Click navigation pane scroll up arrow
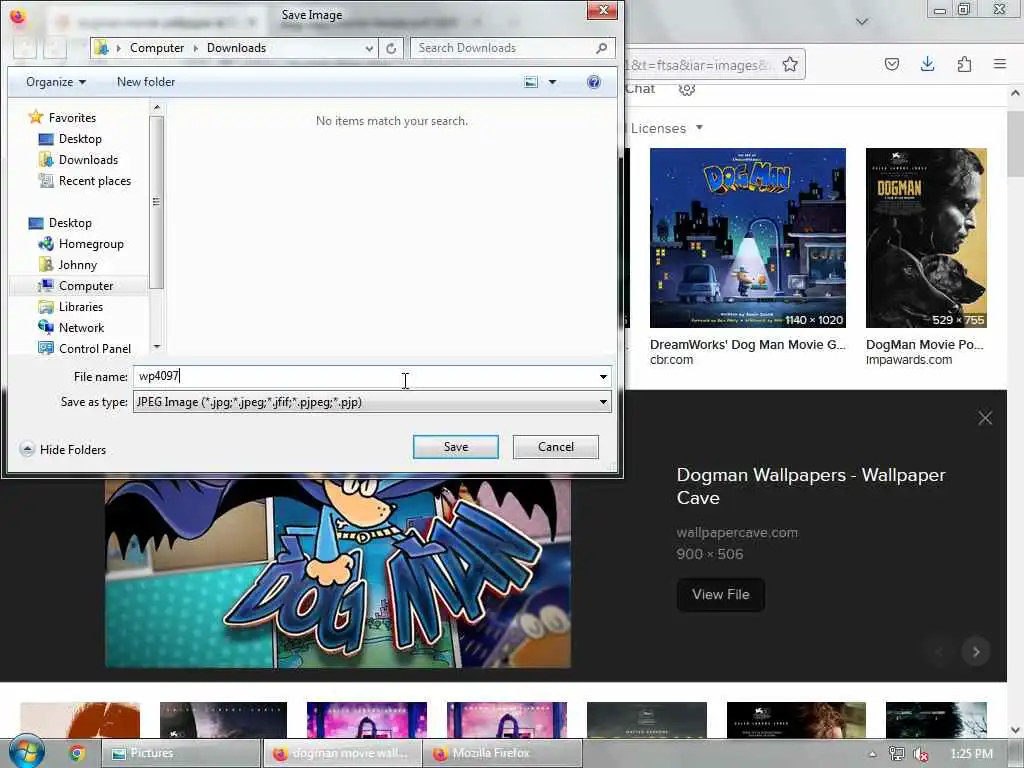The height and width of the screenshot is (768, 1024). click(x=156, y=107)
